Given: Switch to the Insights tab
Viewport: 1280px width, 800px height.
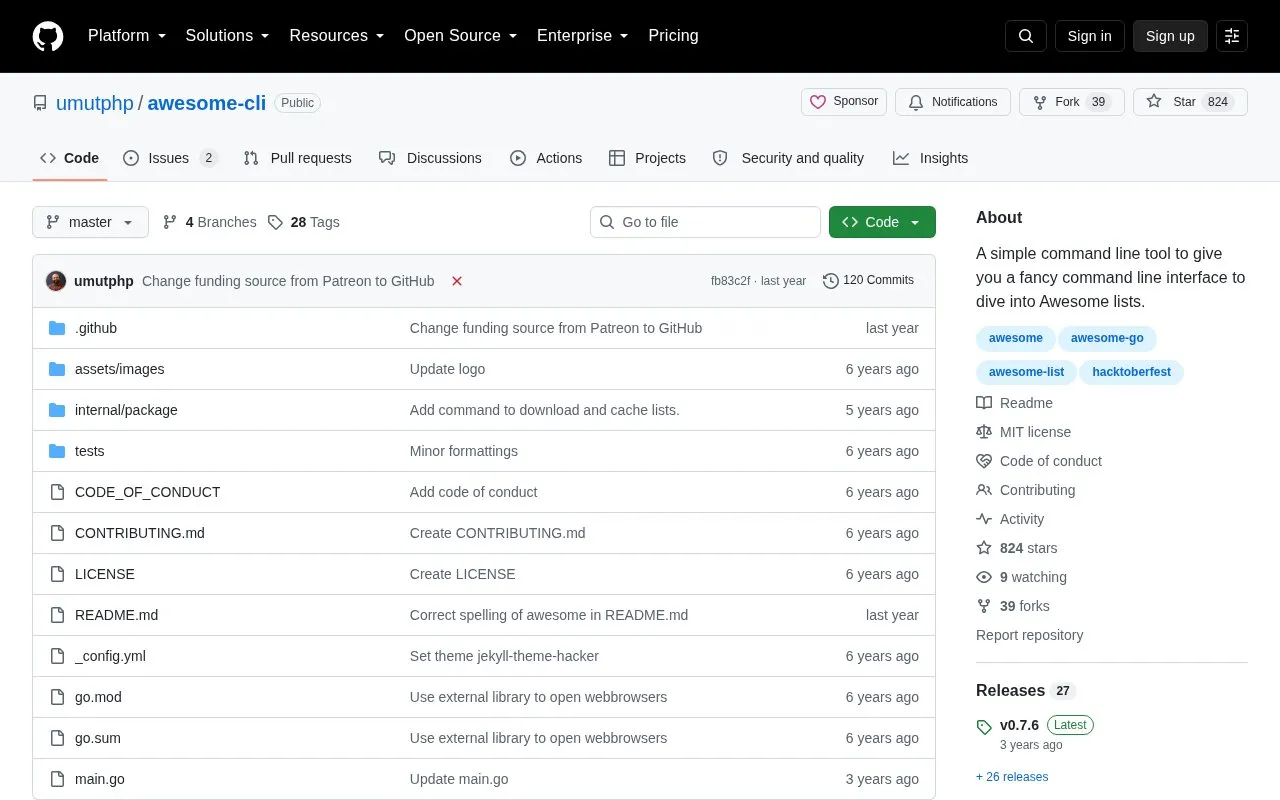Looking at the screenshot, I should (930, 158).
